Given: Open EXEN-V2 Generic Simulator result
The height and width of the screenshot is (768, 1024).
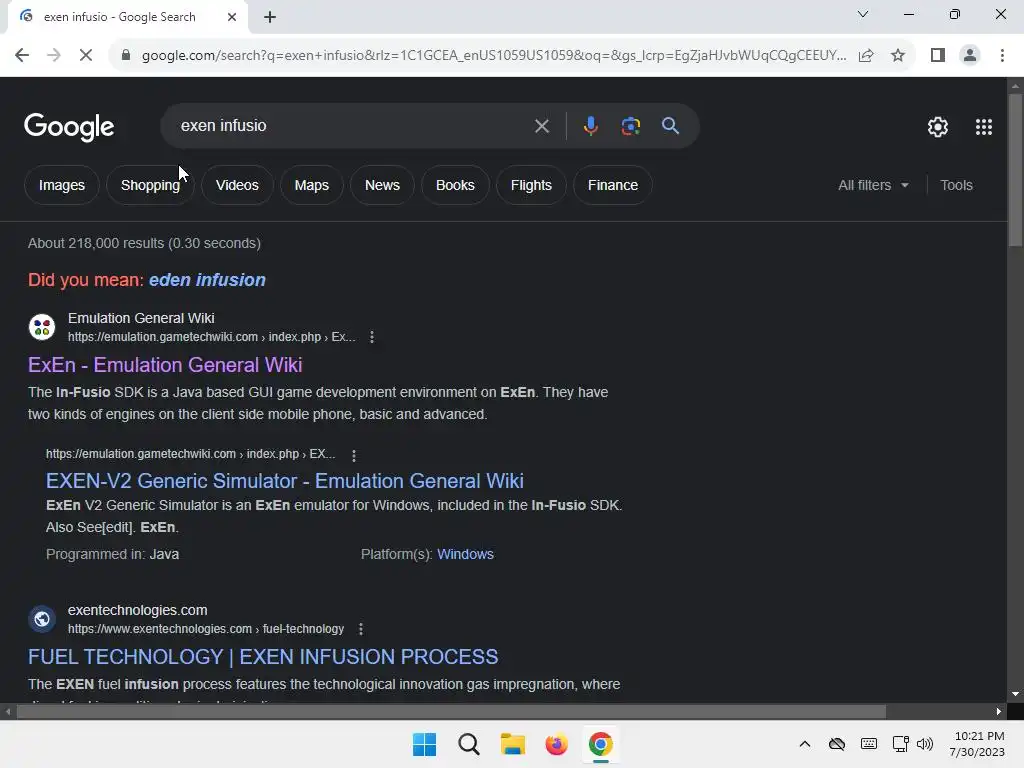Looking at the screenshot, I should [285, 481].
